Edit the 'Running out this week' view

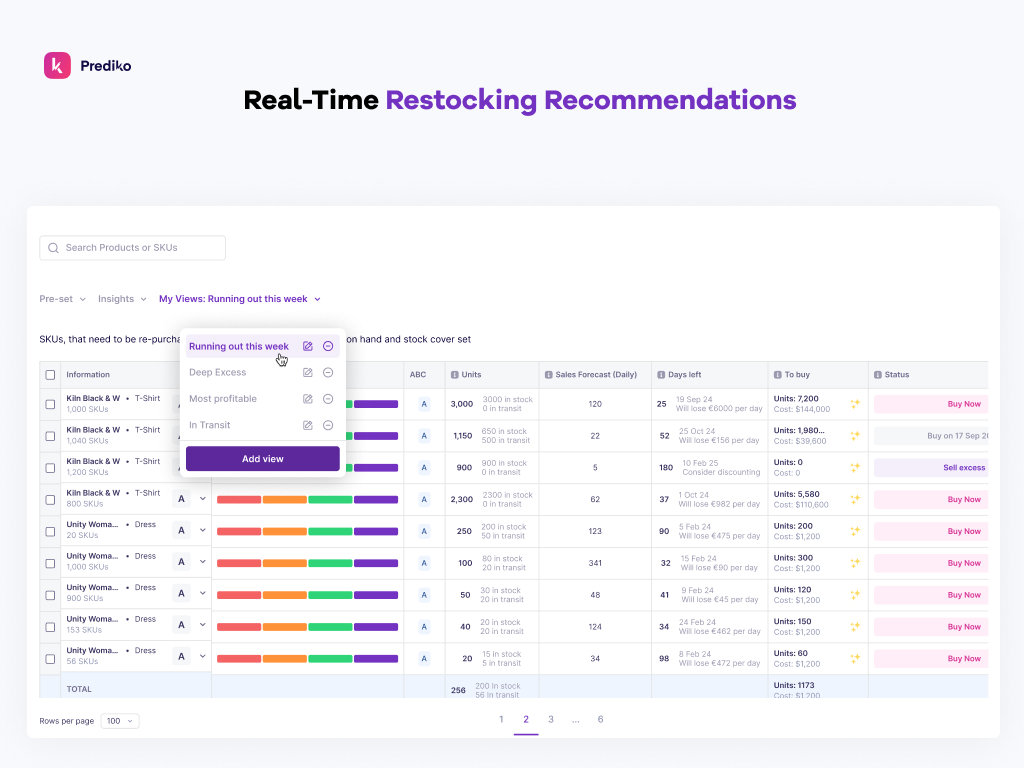pos(308,346)
